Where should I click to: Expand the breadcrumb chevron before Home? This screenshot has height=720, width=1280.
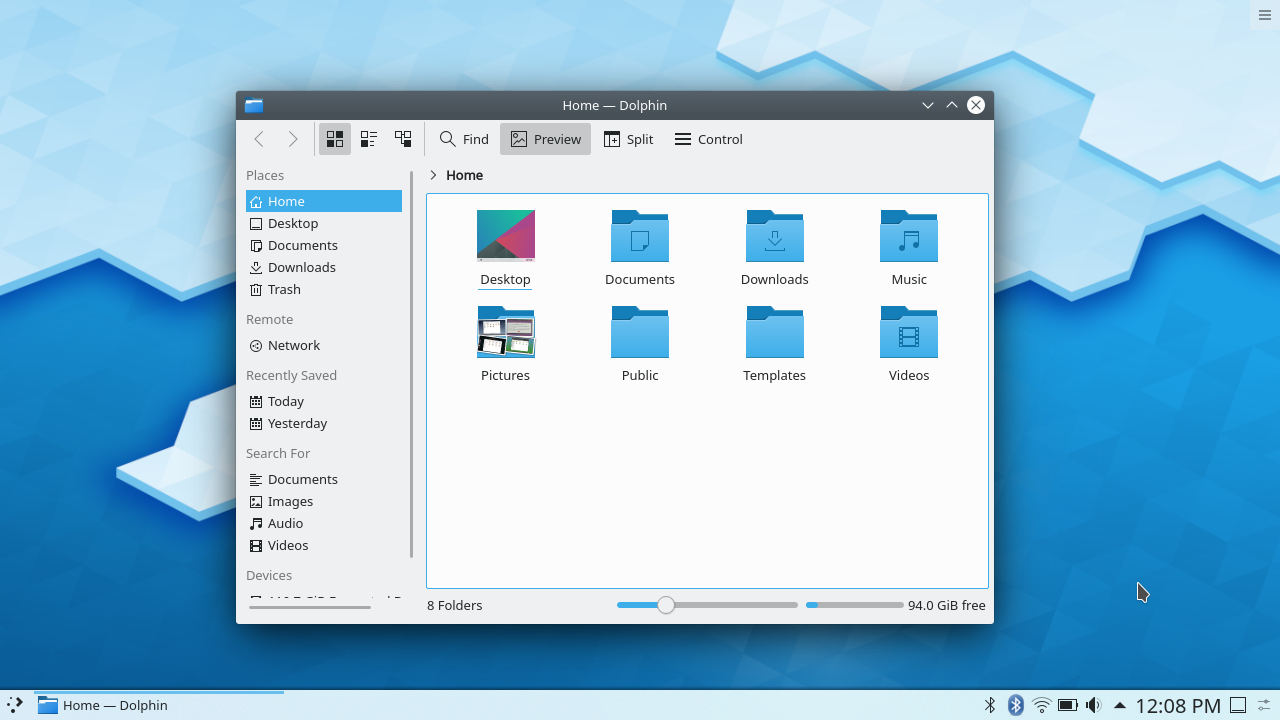point(431,175)
